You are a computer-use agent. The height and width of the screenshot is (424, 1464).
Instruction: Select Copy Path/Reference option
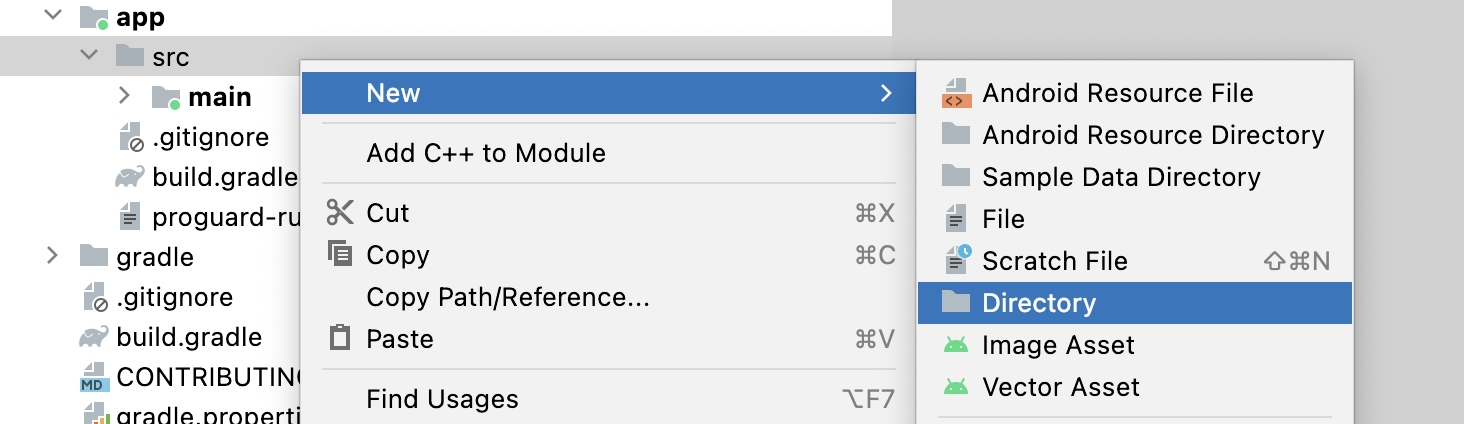tap(508, 297)
